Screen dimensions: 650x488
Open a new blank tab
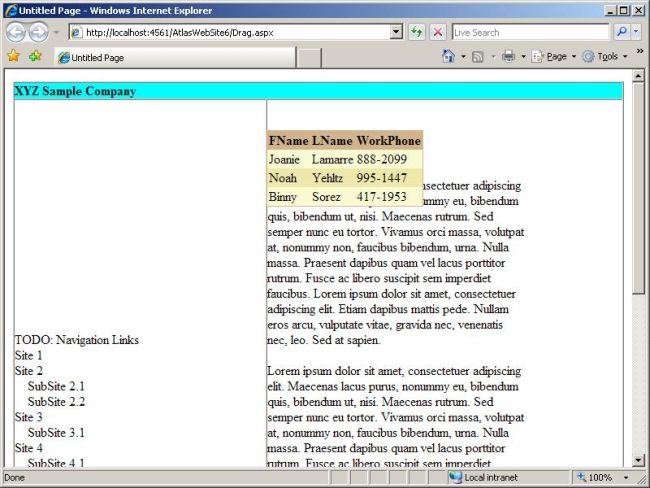tap(309, 58)
